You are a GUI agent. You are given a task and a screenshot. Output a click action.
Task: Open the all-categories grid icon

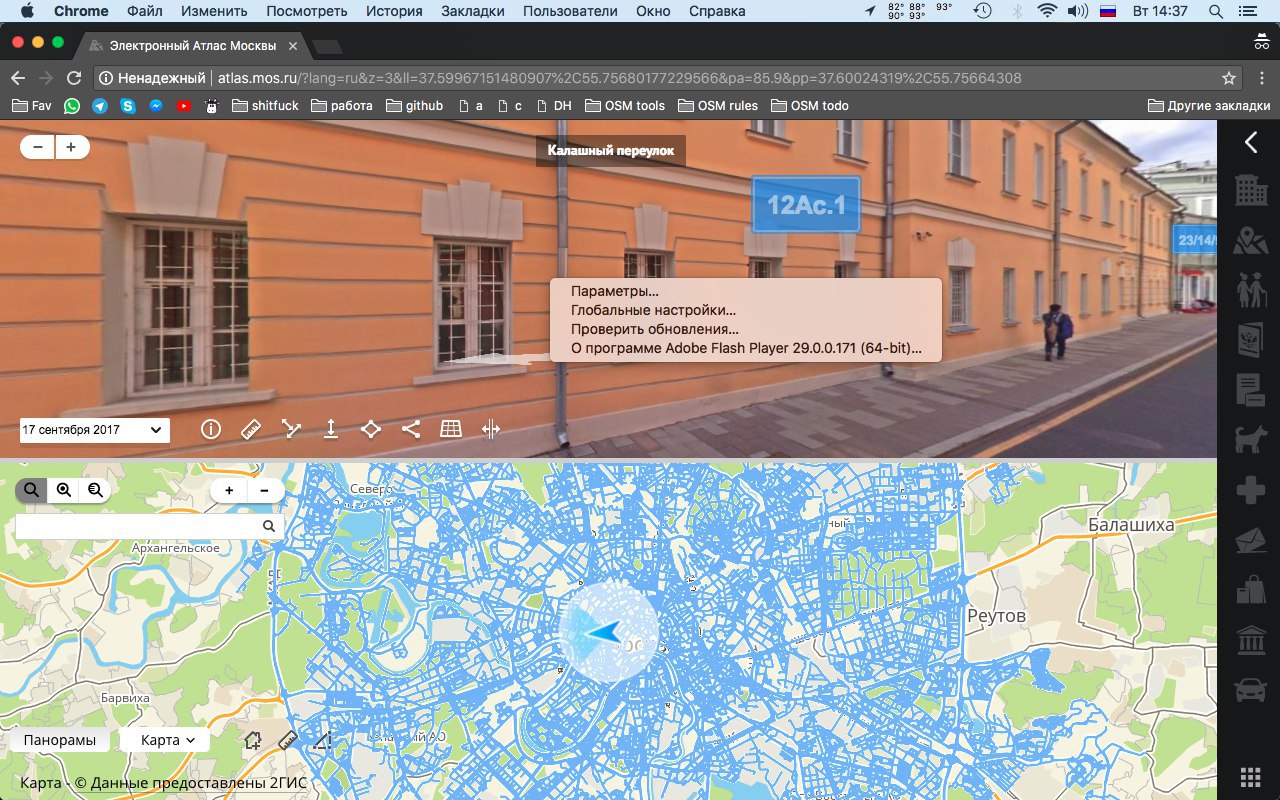(x=1249, y=777)
